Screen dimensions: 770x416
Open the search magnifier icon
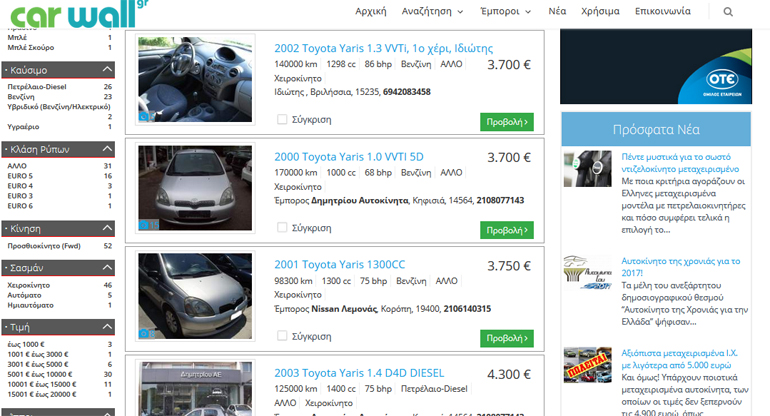point(728,12)
